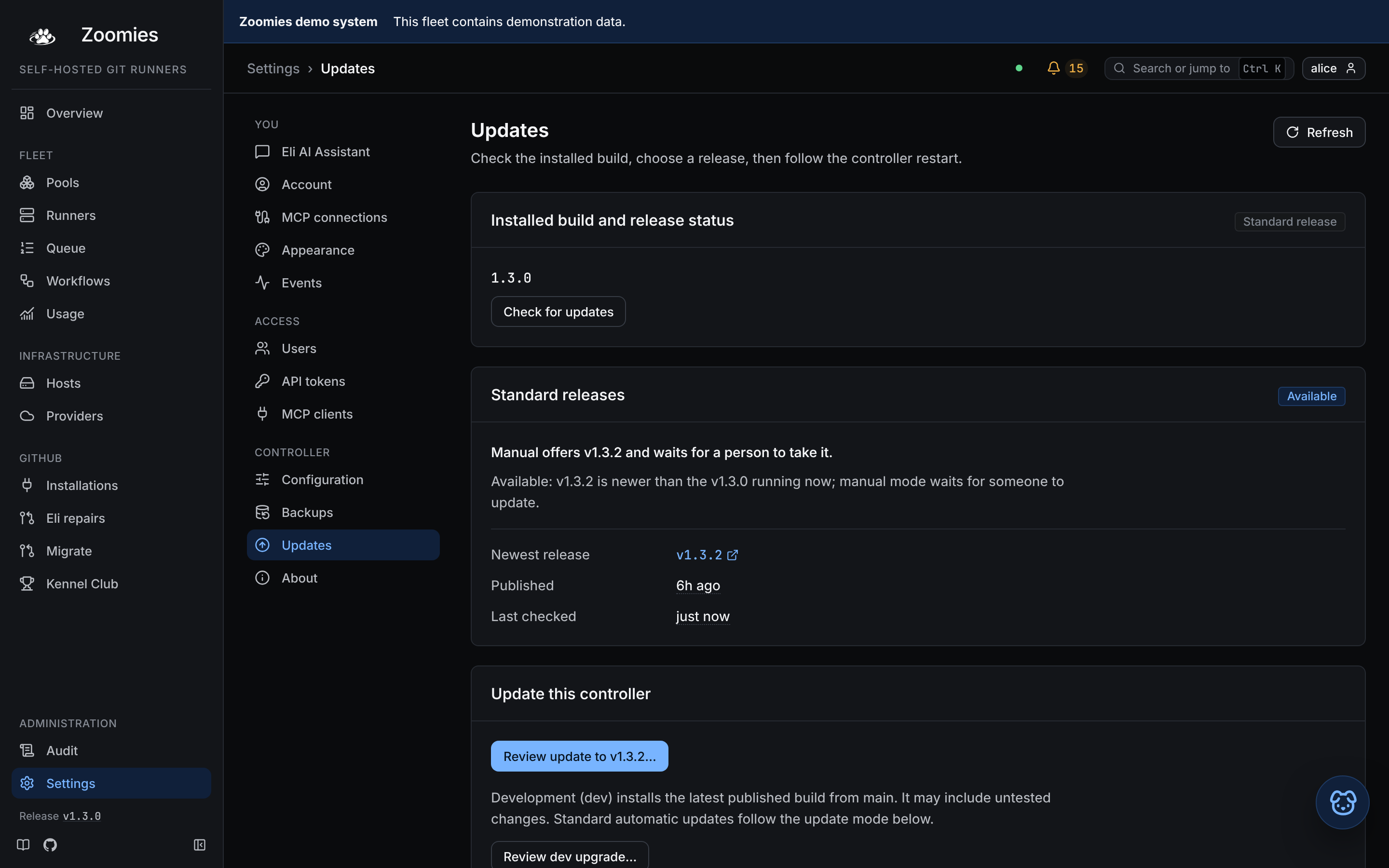Open the v1.3.2 release link
The width and height of the screenshot is (1389, 868).
tap(707, 555)
